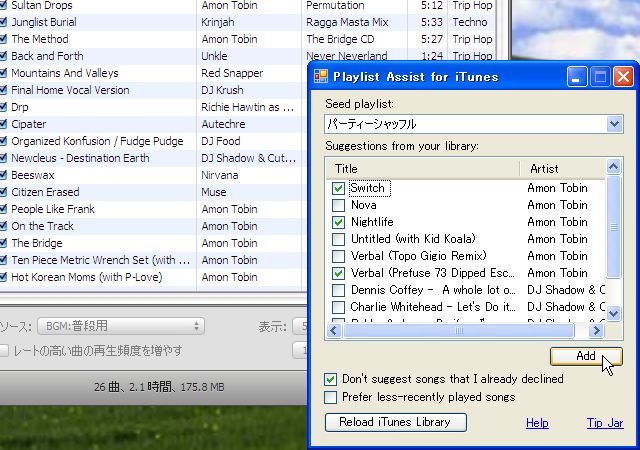Click Reload iTunes Library button
Viewport: 640px width, 450px height.
tap(396, 422)
